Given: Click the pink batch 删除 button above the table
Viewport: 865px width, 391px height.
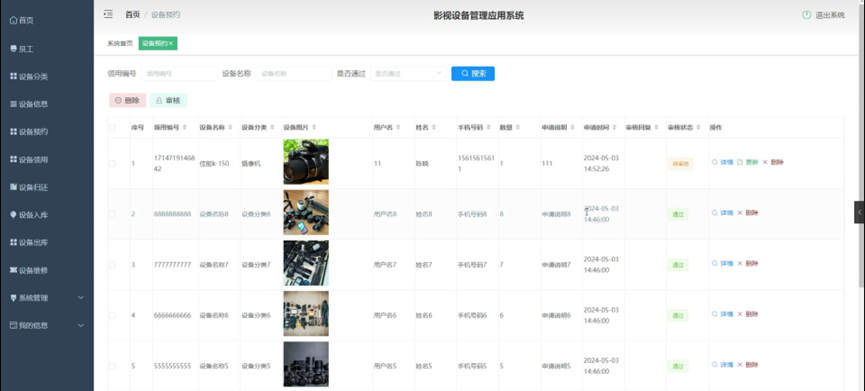Looking at the screenshot, I should coord(127,100).
